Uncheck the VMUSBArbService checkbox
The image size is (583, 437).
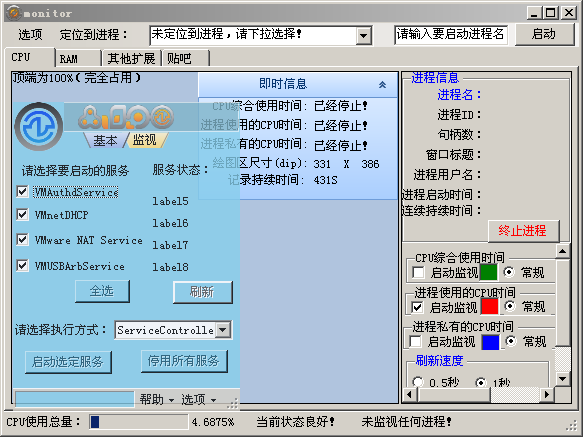22,266
